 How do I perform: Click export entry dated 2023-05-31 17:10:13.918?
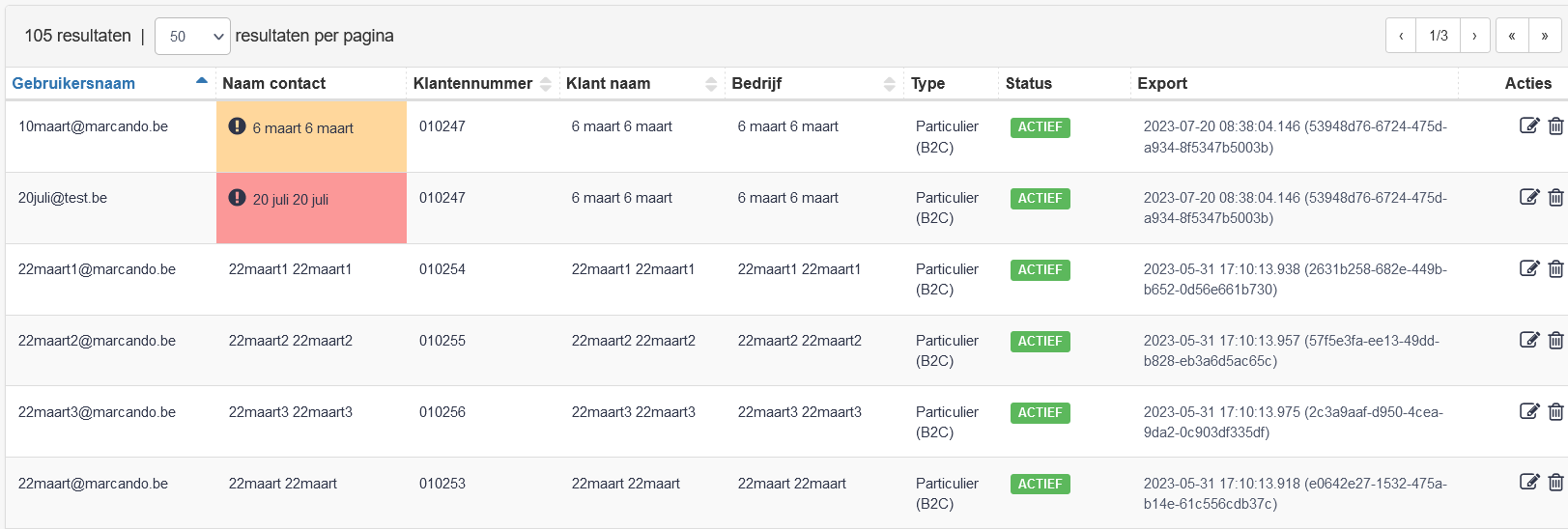tap(1295, 493)
